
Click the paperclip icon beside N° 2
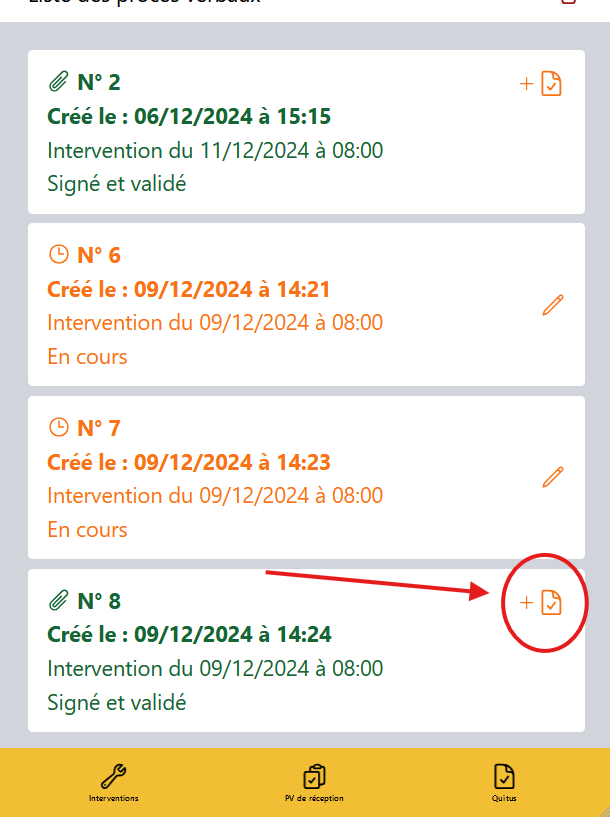(x=58, y=81)
